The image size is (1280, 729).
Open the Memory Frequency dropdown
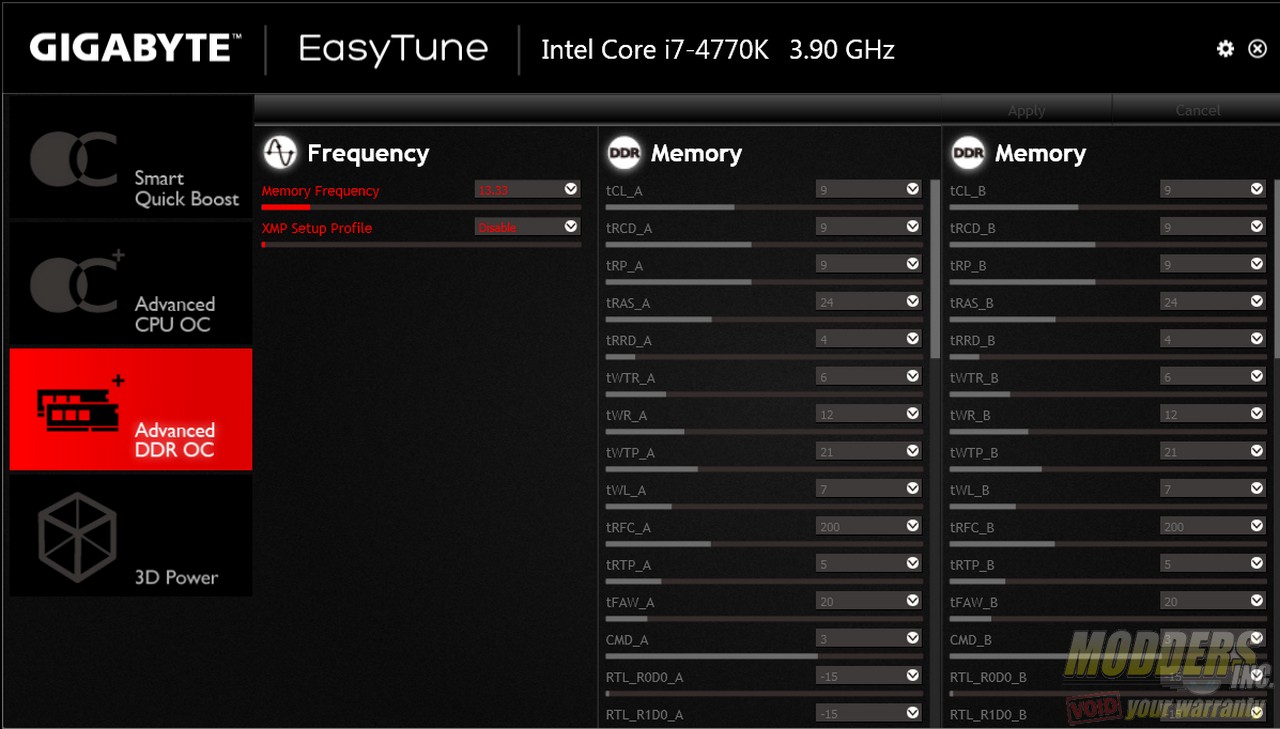527,189
